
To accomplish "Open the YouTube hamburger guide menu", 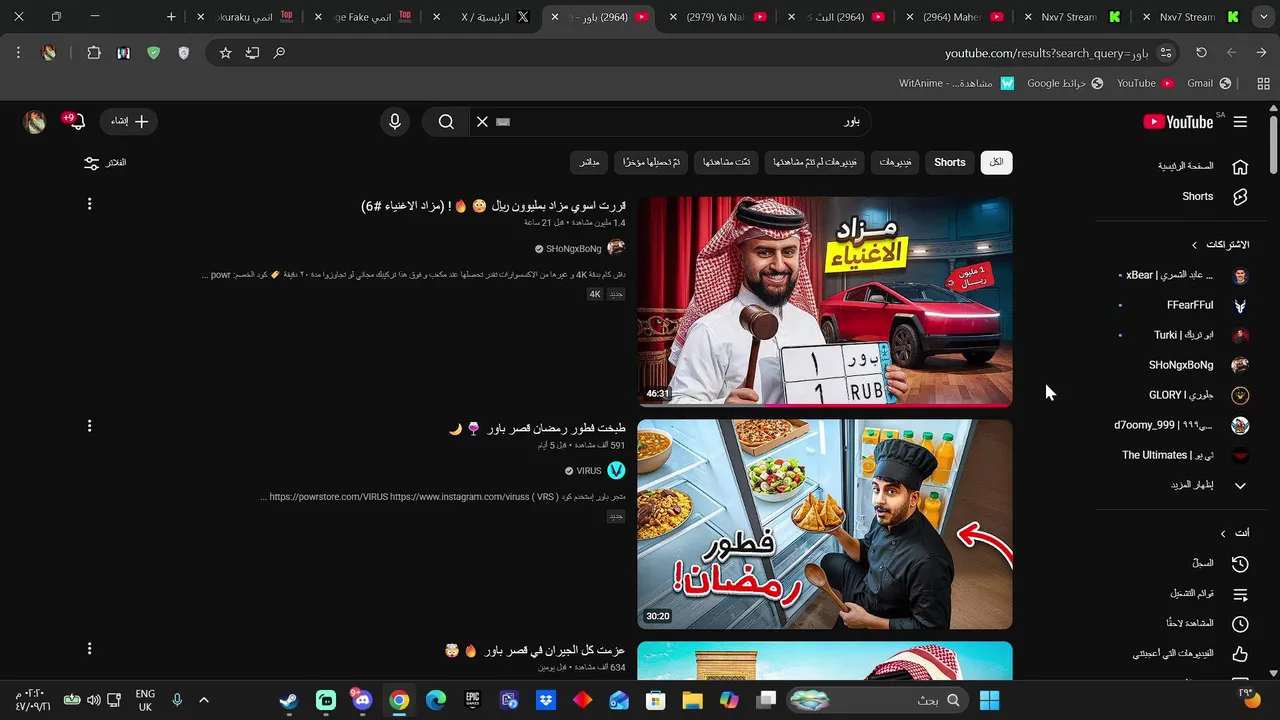I will click(1240, 122).
